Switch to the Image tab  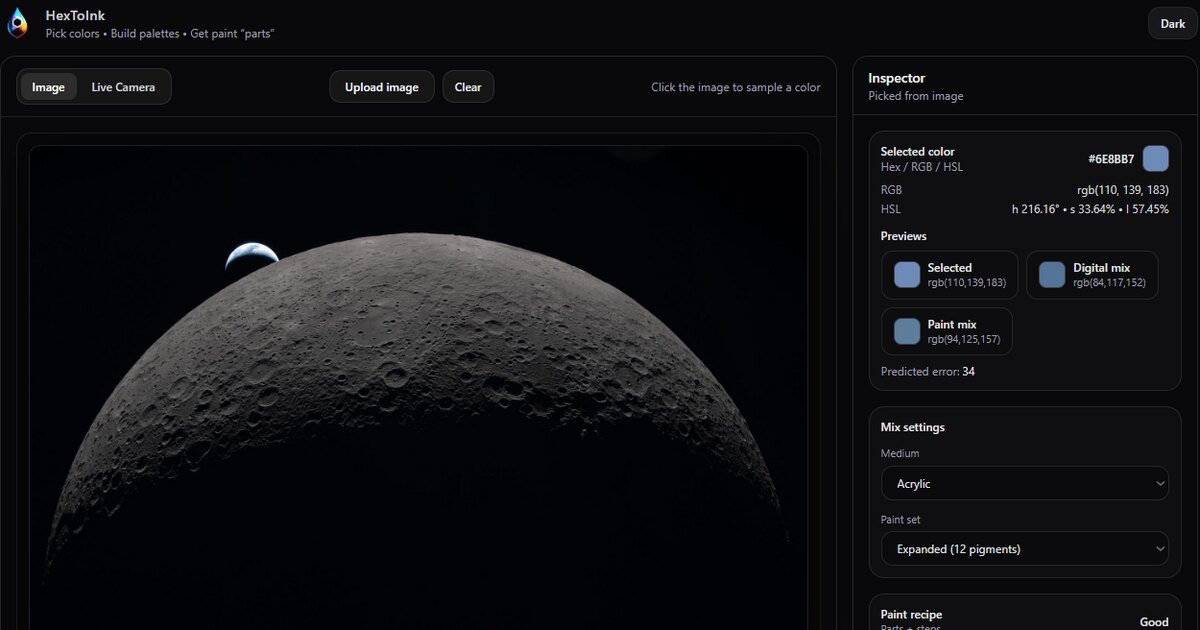pos(48,87)
